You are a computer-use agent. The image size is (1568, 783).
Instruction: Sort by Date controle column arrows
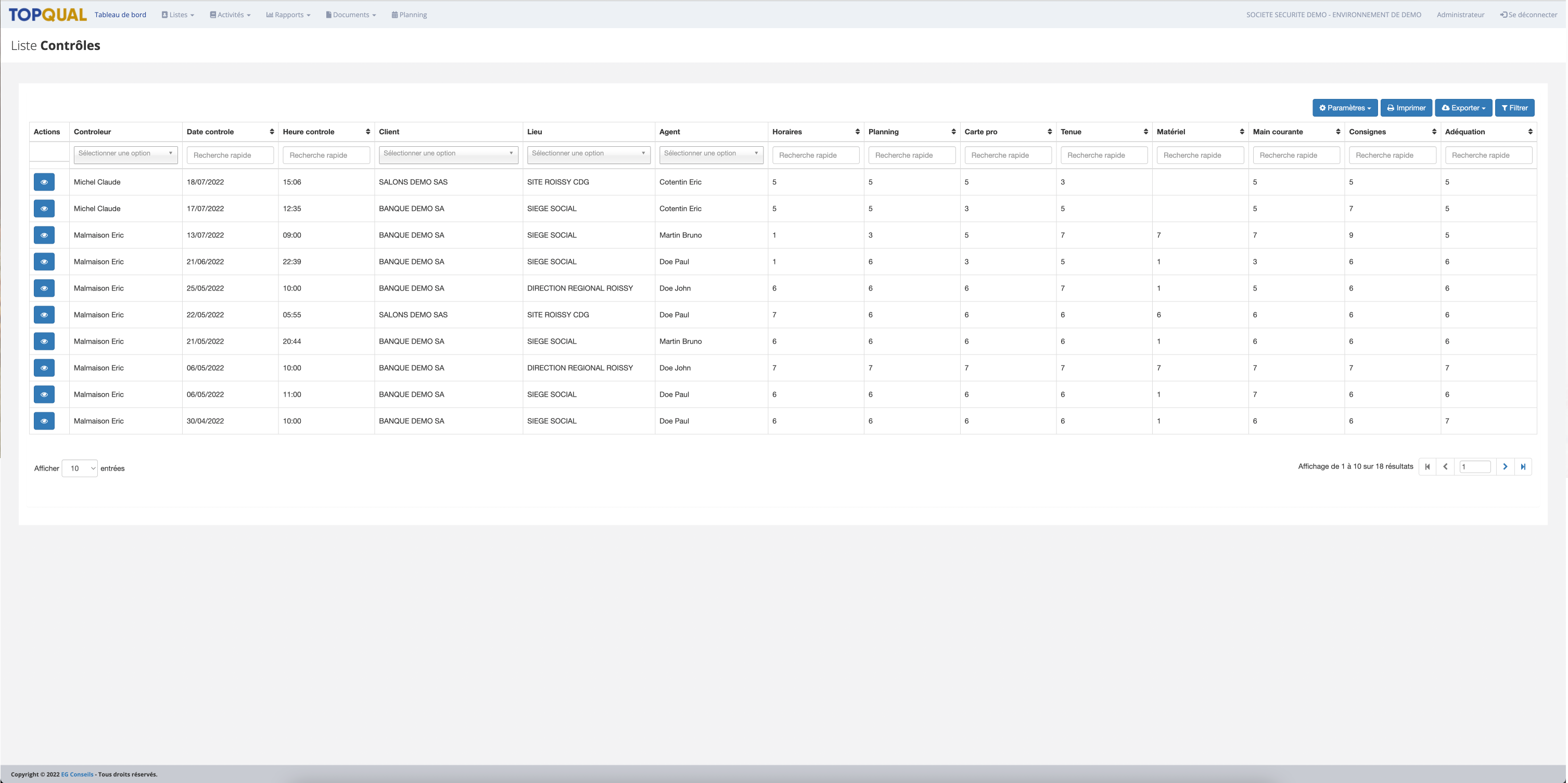tap(272, 132)
